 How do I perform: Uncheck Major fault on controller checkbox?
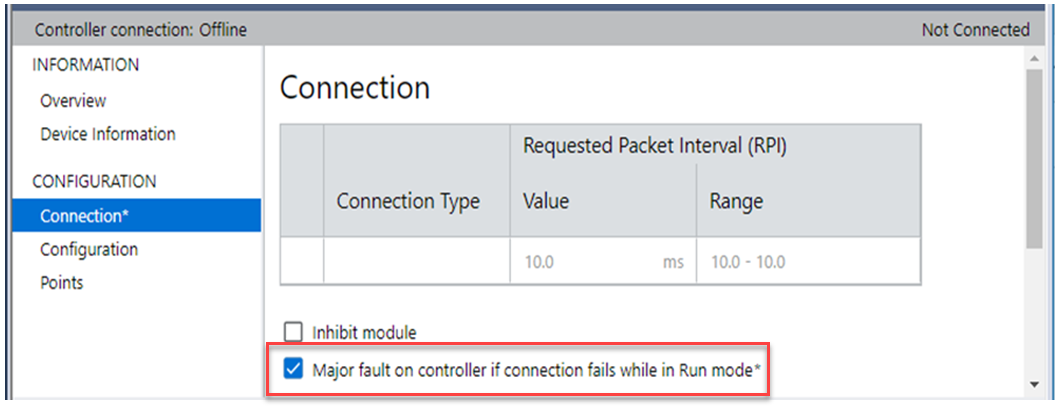pos(293,370)
